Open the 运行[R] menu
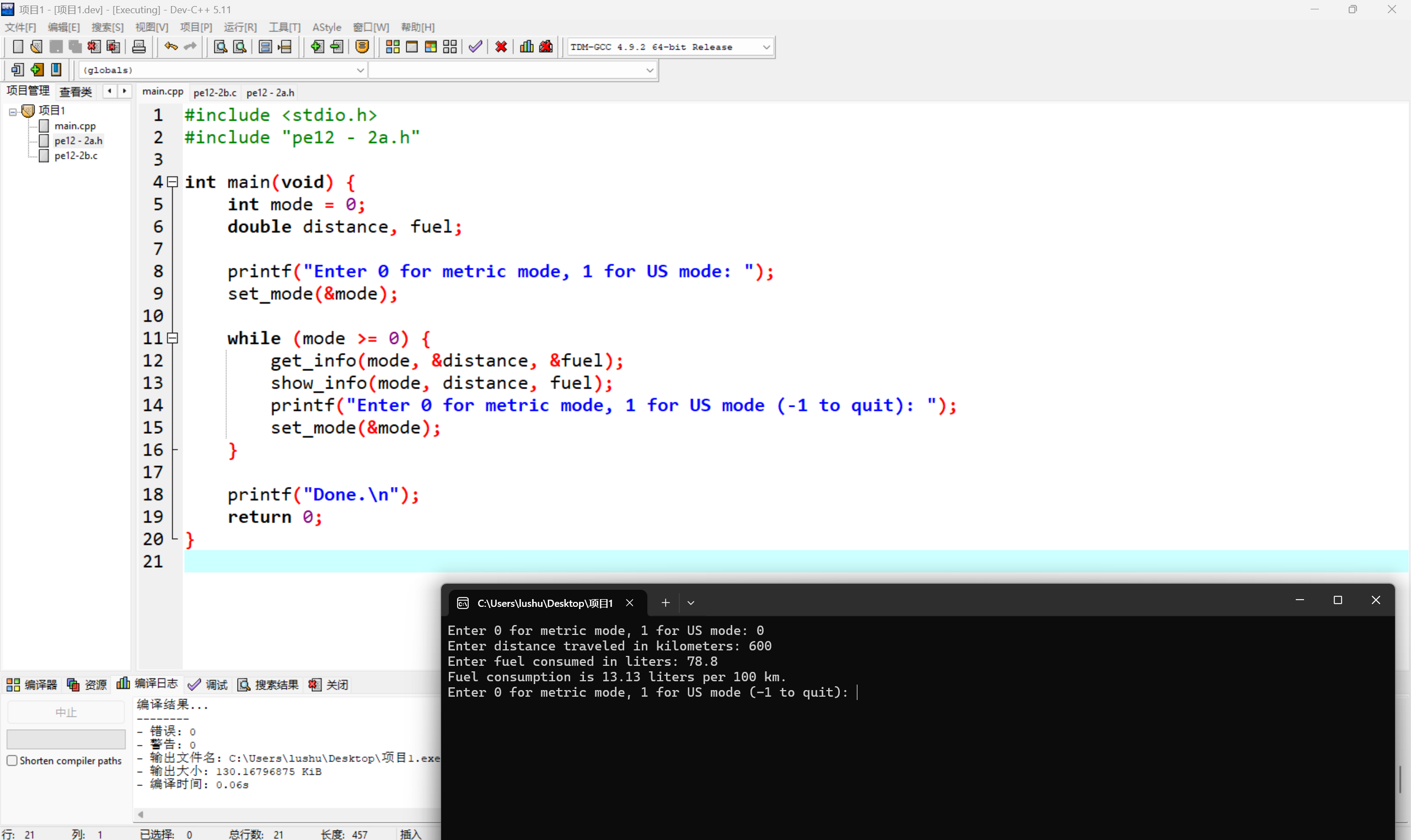This screenshot has height=840, width=1411. [239, 27]
